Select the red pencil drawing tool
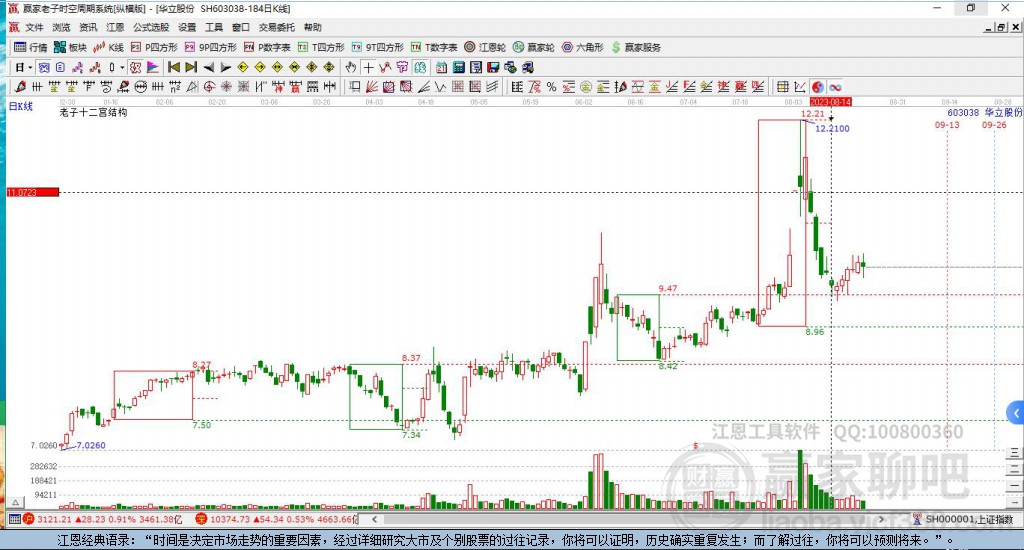The image size is (1024, 550). pos(20,87)
